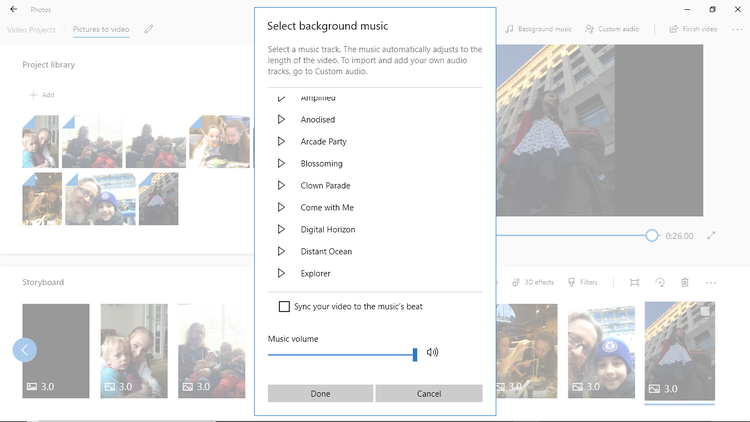This screenshot has height=422, width=750.
Task: Toggle checkbox on the last storyboard clip
Action: point(705,311)
